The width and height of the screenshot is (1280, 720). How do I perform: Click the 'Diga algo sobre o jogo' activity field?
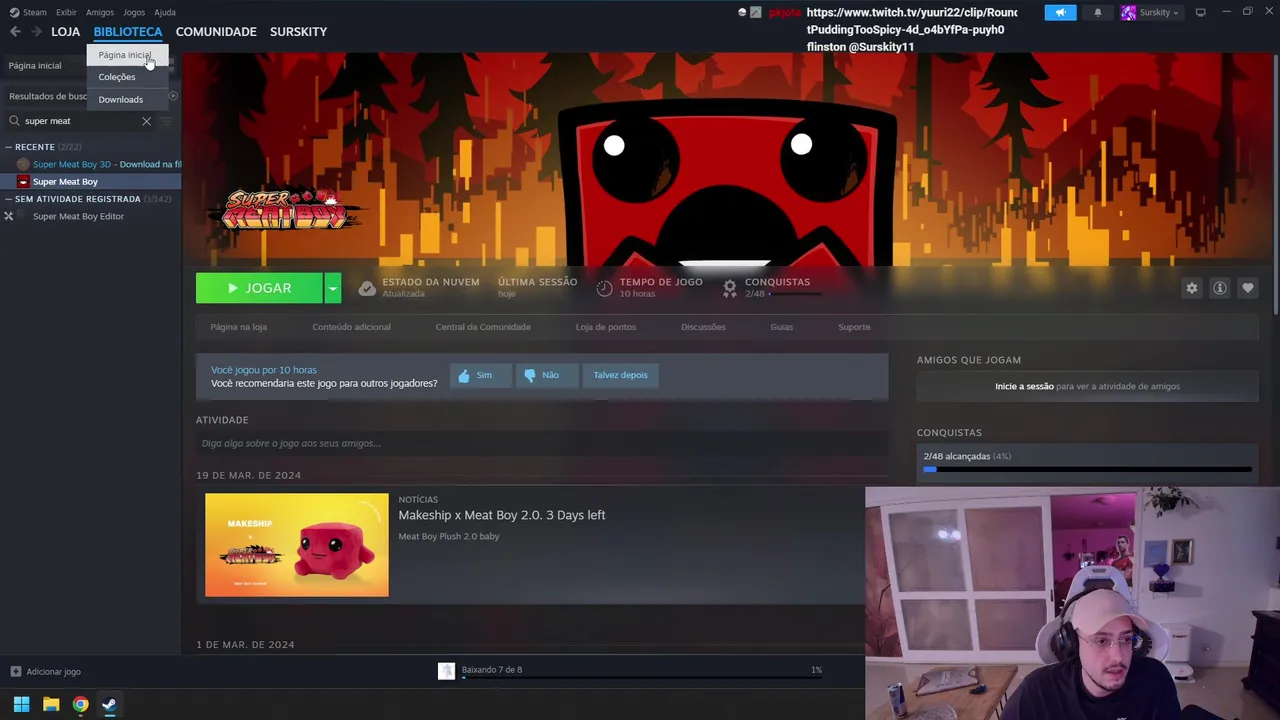(x=541, y=444)
